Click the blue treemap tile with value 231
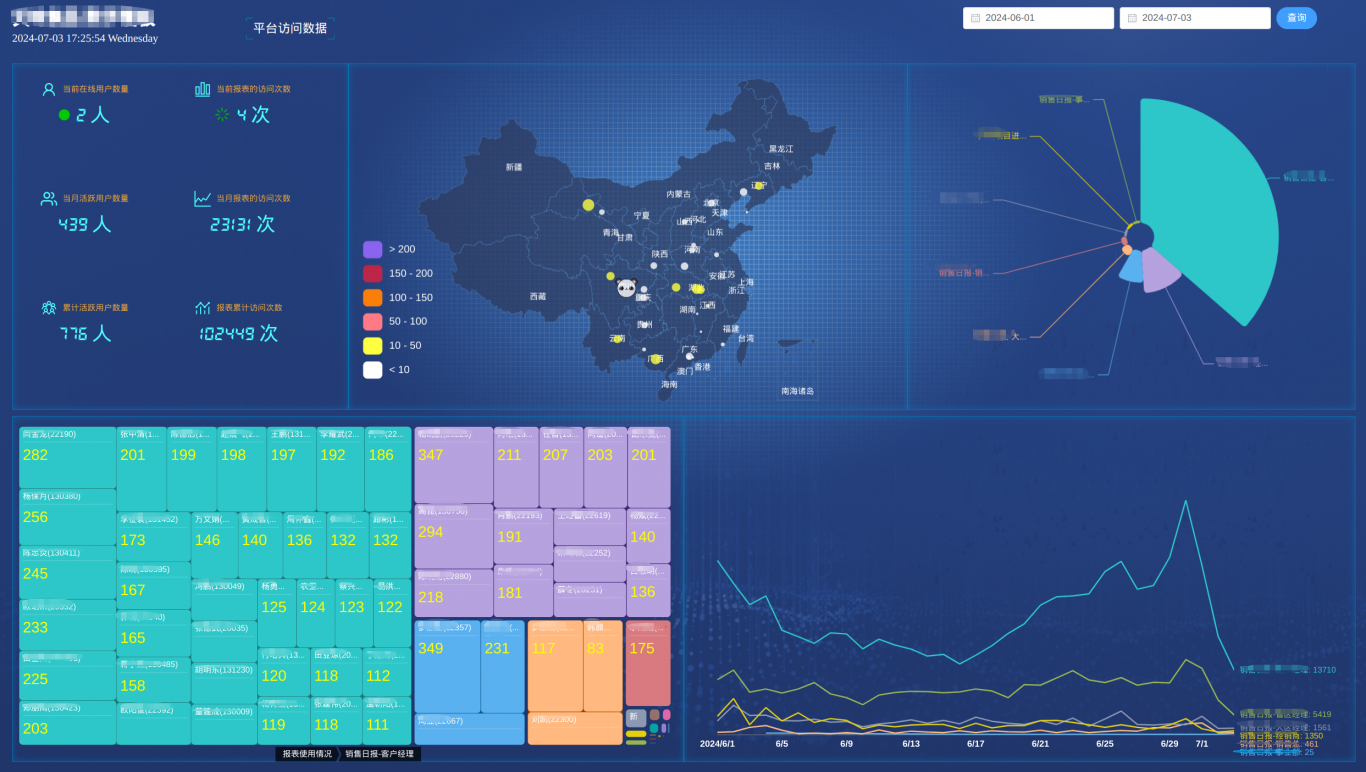1366x772 pixels. [502, 666]
